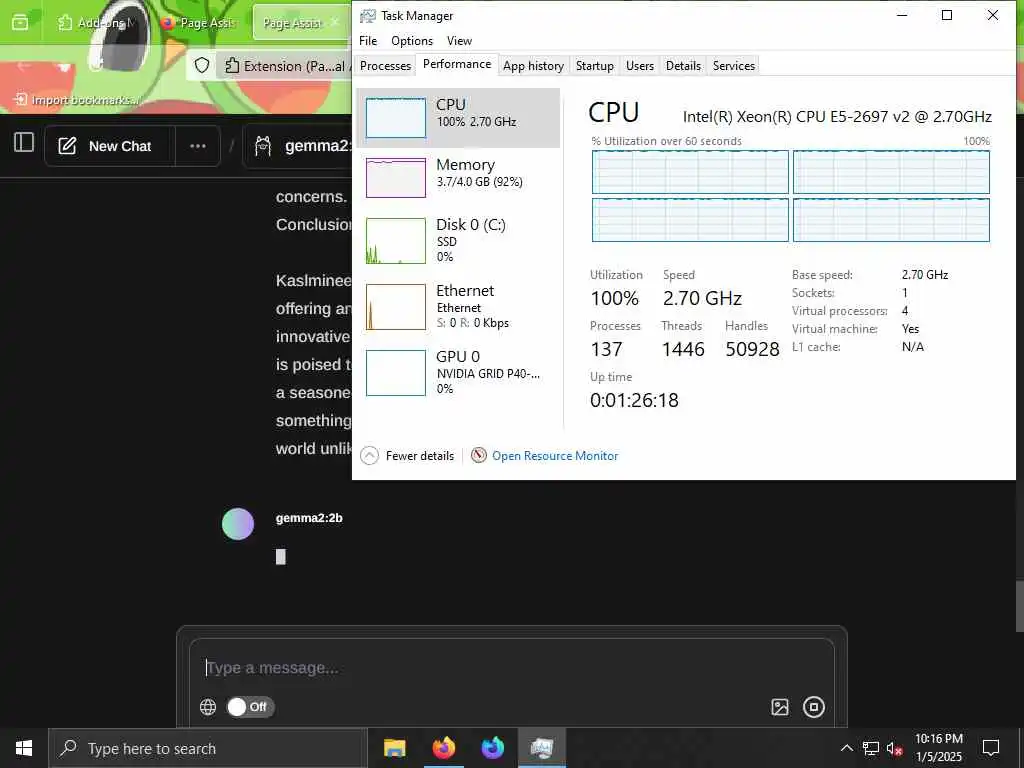Click into the Type a message field
The width and height of the screenshot is (1024, 768).
coord(511,667)
